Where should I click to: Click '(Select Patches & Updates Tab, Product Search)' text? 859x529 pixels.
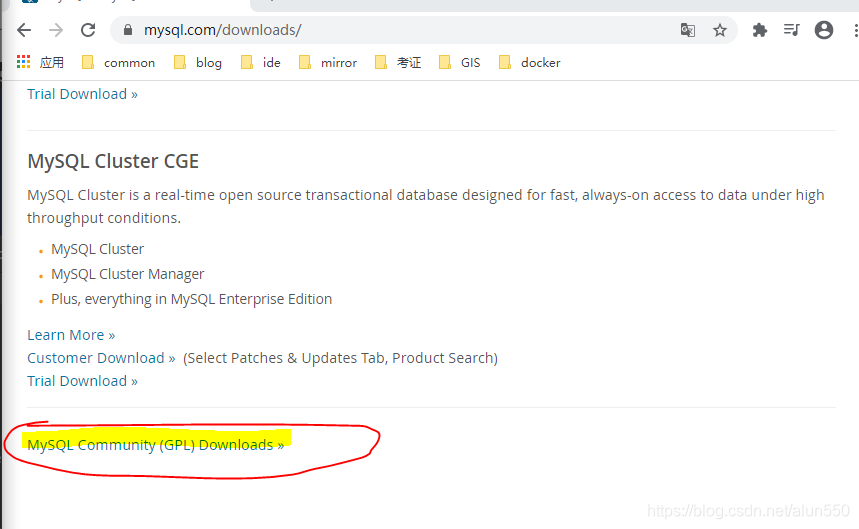340,358
